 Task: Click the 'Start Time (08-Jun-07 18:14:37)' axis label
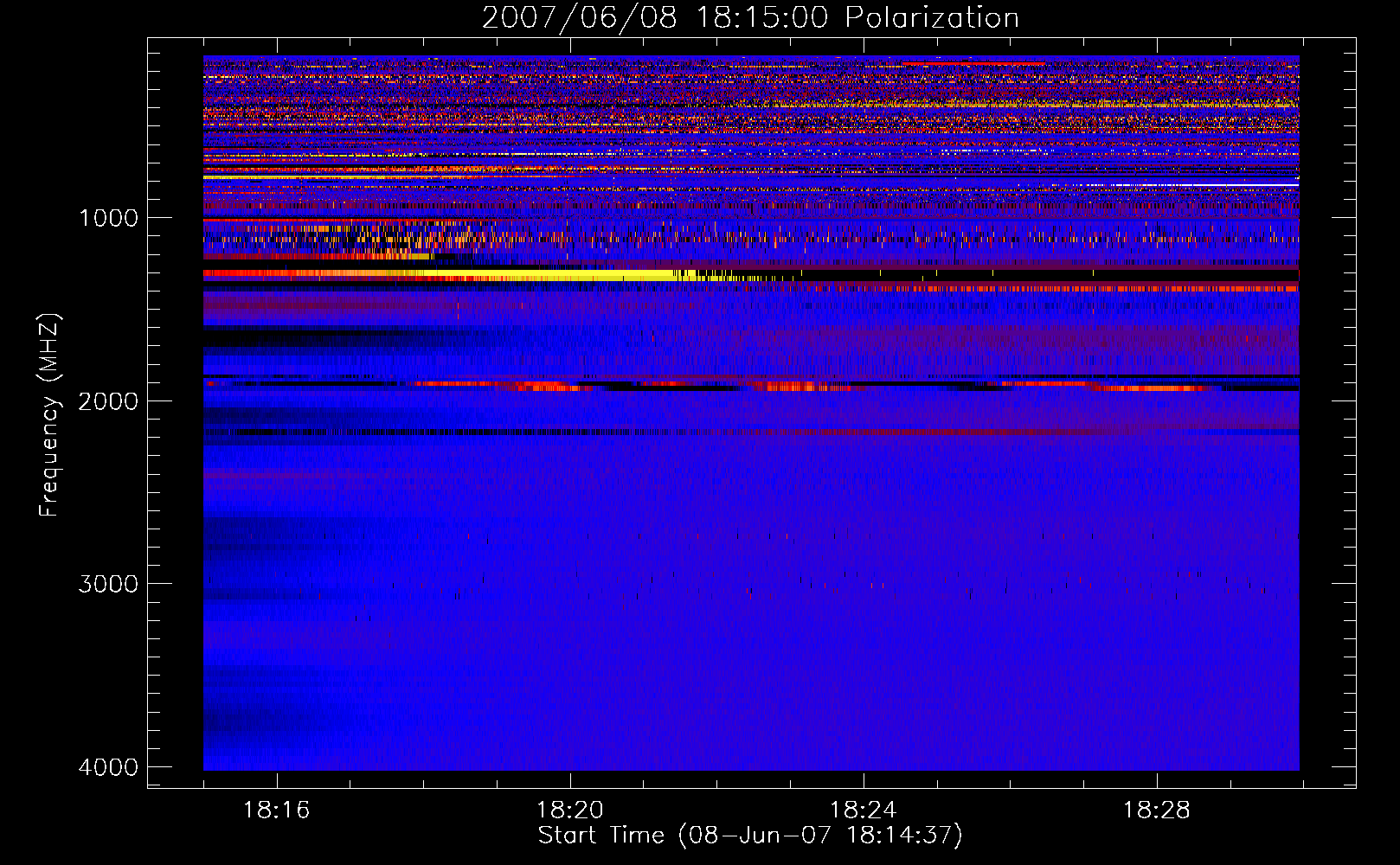[750, 836]
